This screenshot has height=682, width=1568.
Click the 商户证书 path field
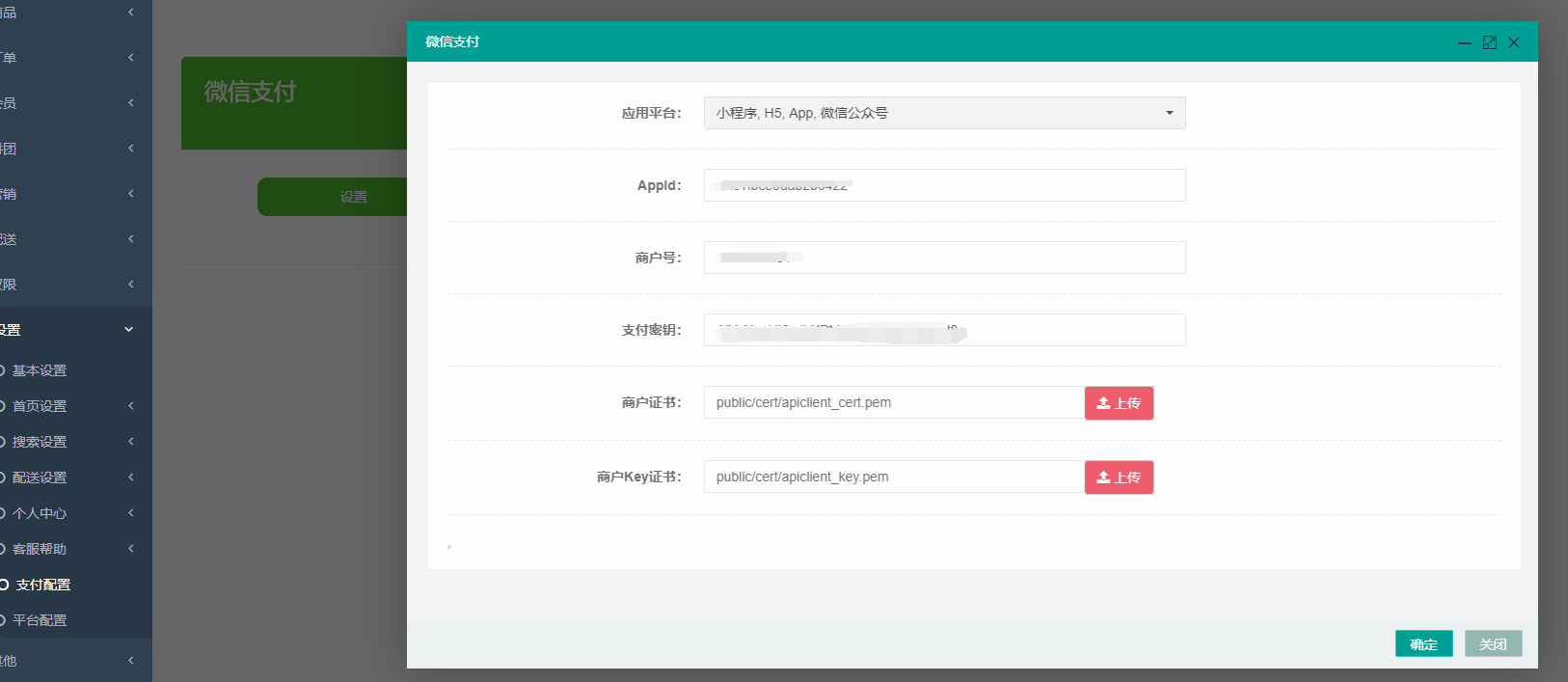click(894, 402)
